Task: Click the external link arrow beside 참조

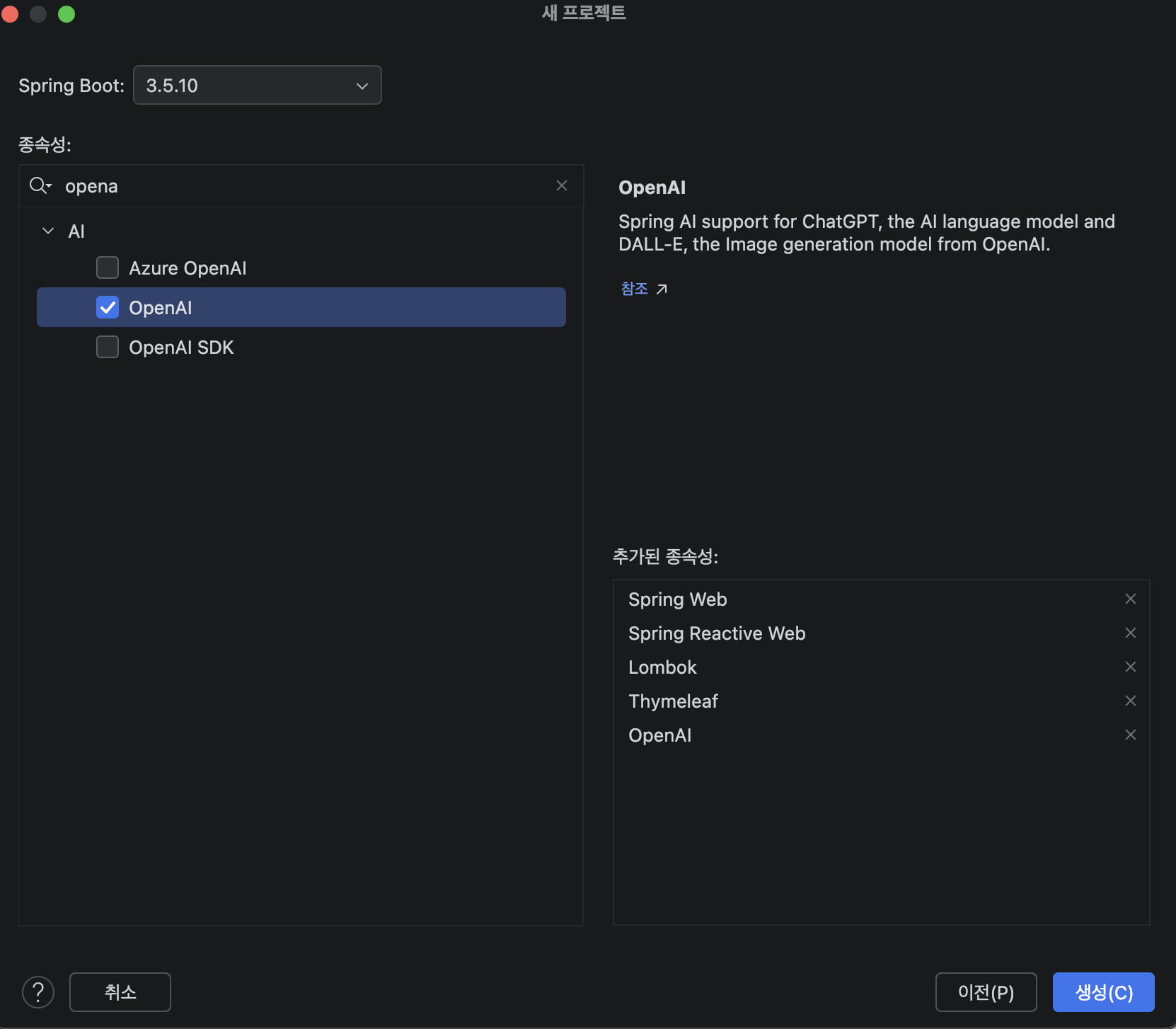Action: [x=662, y=289]
